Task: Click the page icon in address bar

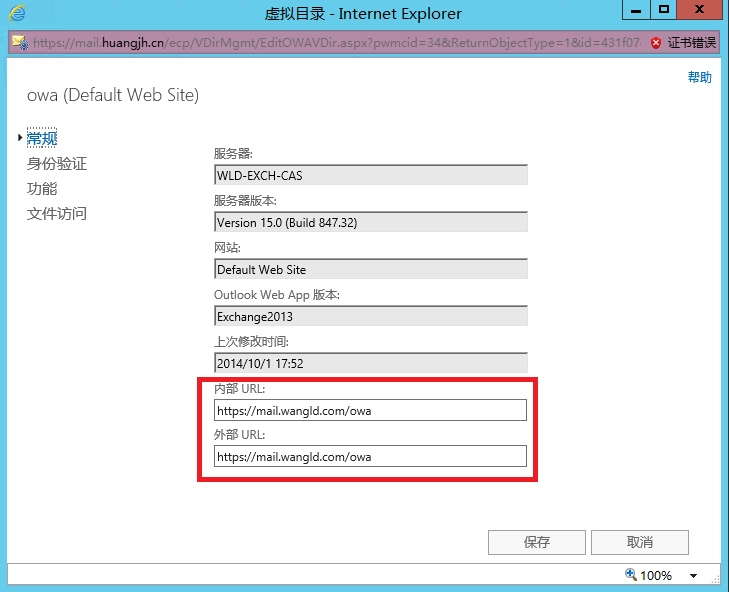Action: point(19,43)
